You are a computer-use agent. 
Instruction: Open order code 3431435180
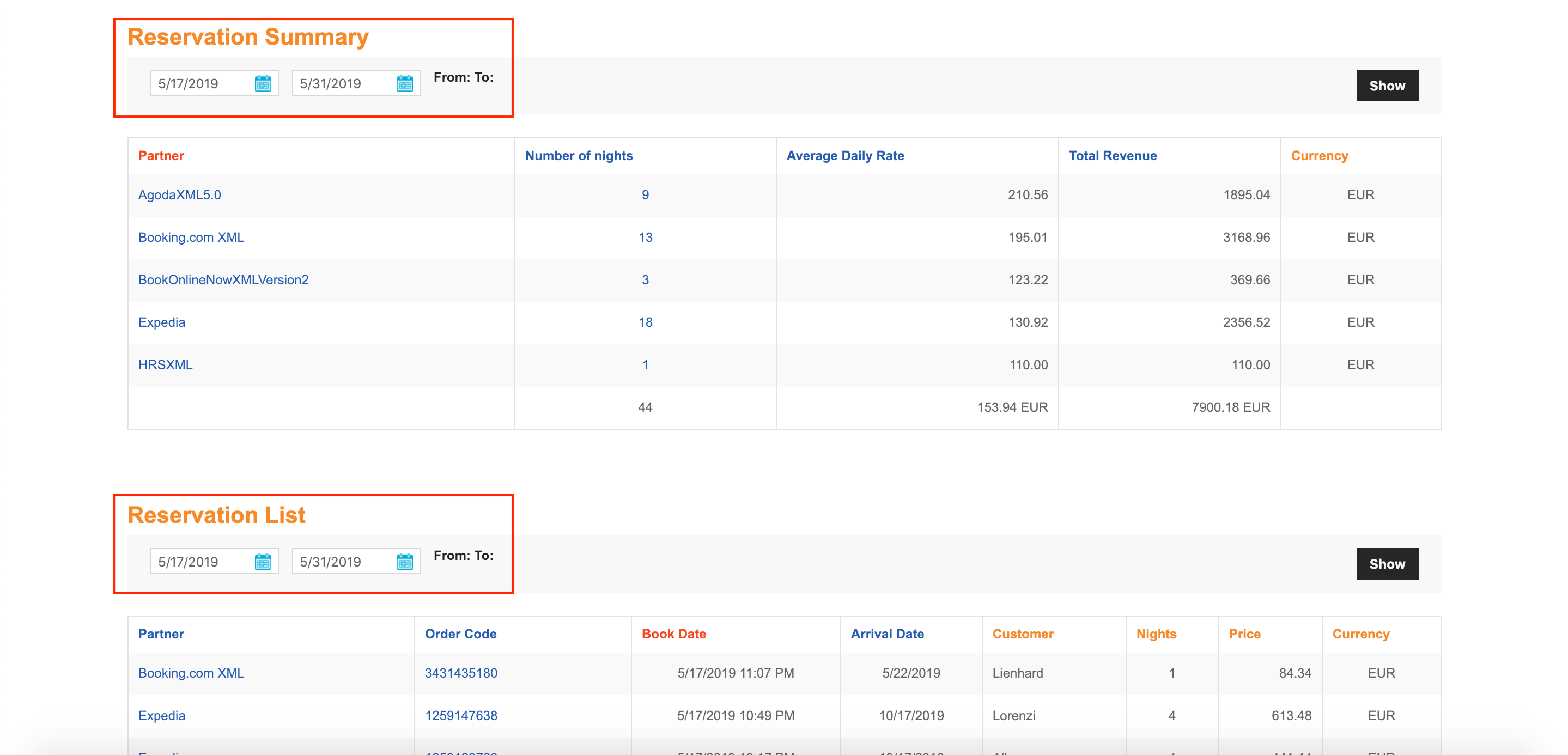[461, 673]
